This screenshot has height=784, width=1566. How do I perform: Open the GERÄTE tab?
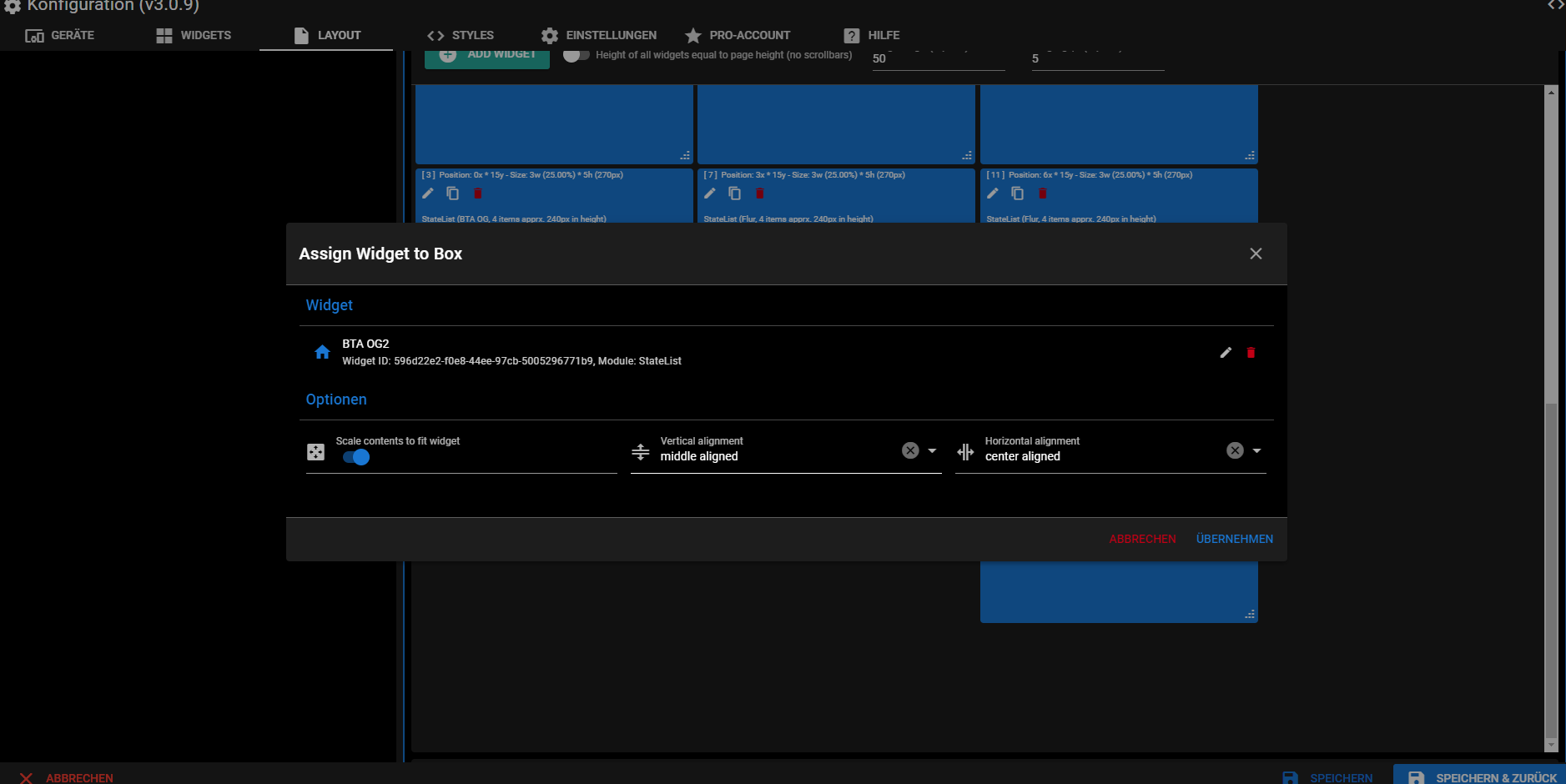59,35
